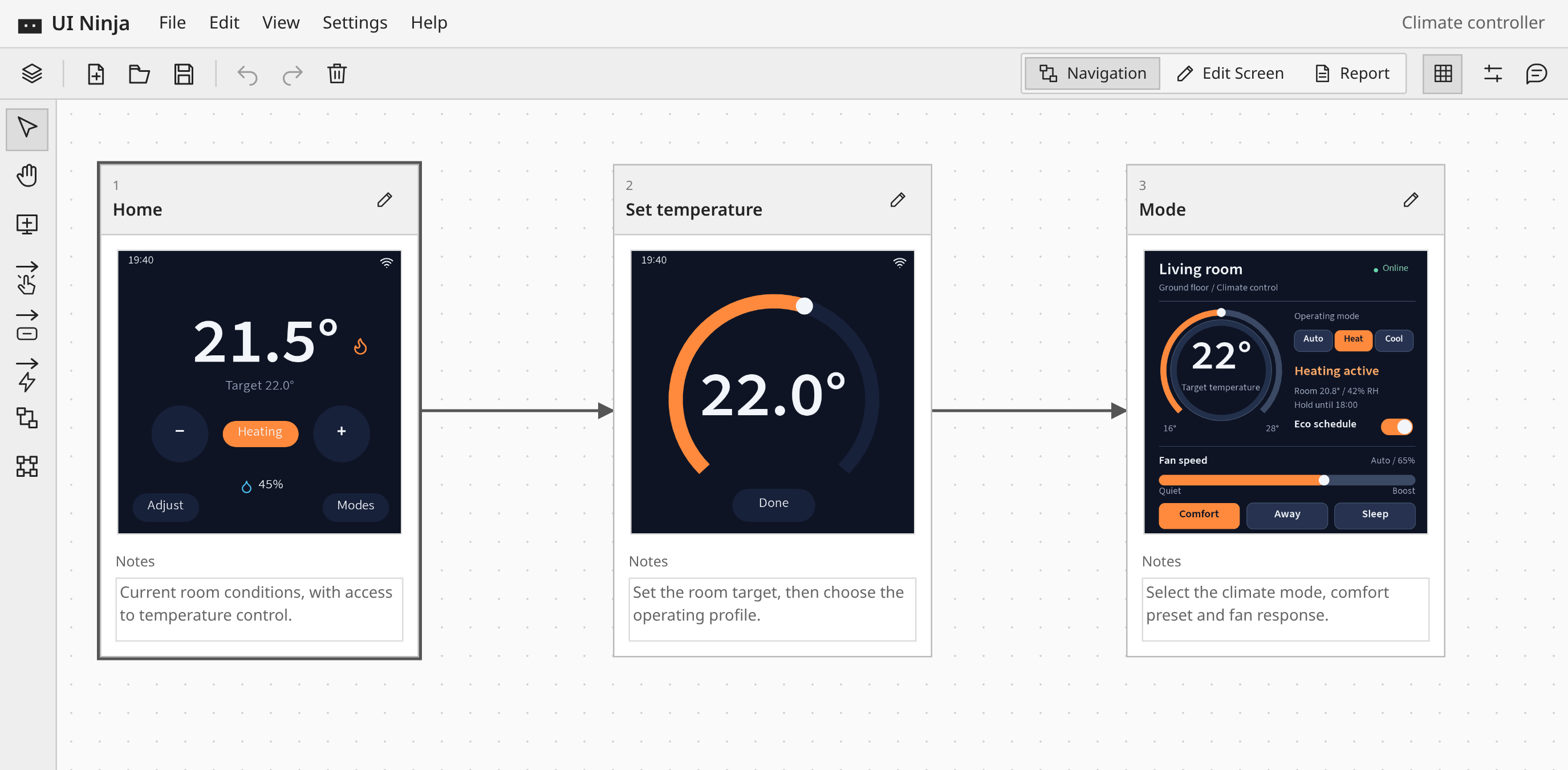This screenshot has width=1568, height=770.
Task: Add a new screen with the monitor-plus tool
Action: 27,224
